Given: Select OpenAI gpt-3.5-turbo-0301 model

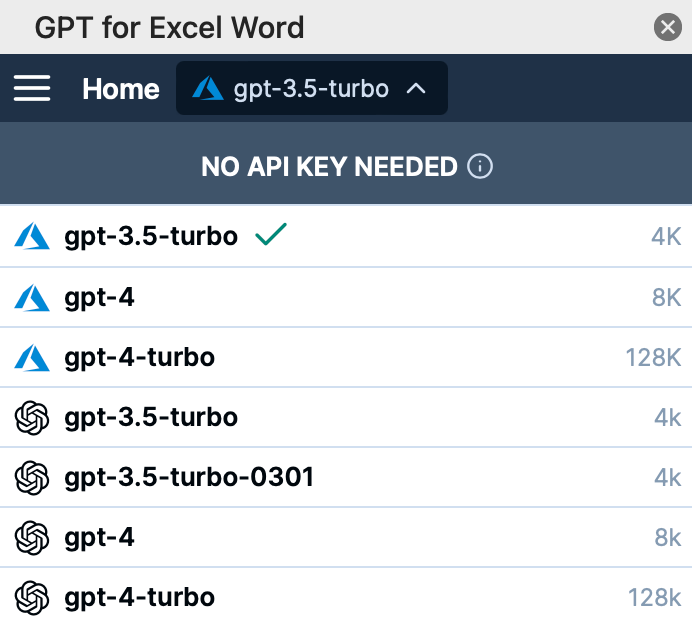Looking at the screenshot, I should pos(189,477).
